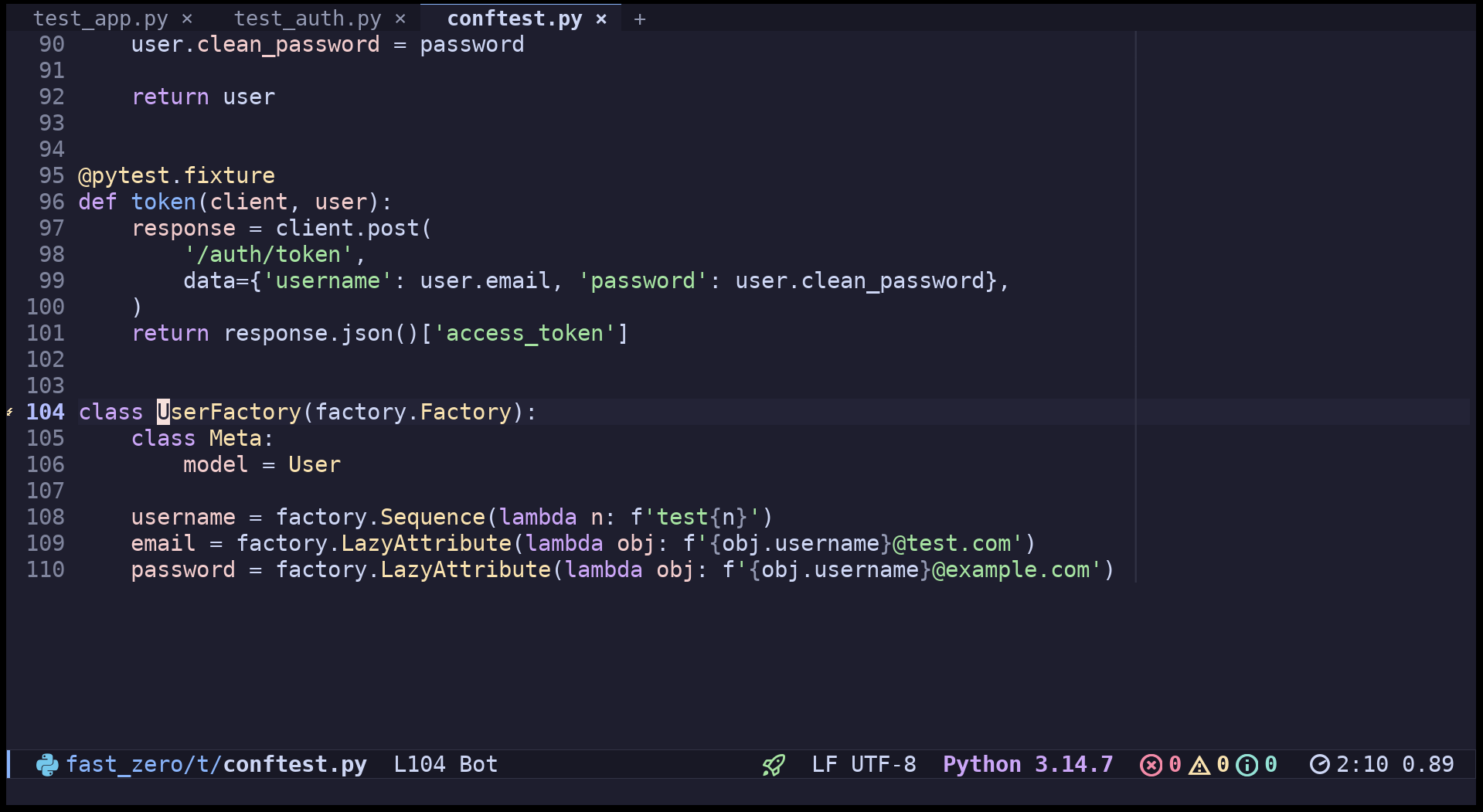Image resolution: width=1483 pixels, height=812 pixels.
Task: Click 'model = User' assignment line
Action: click(x=262, y=465)
